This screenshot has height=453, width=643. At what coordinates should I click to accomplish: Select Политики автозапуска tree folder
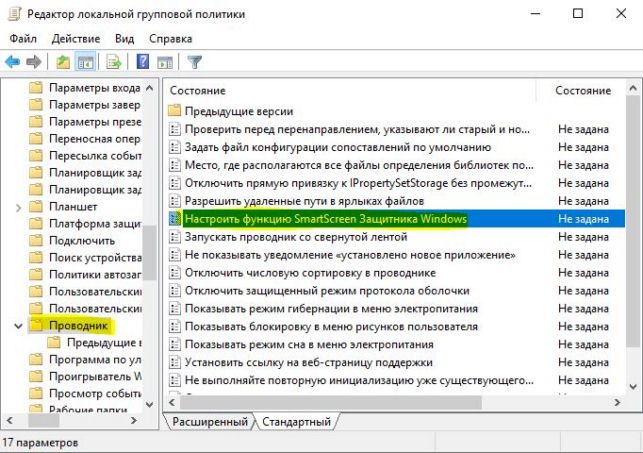point(95,274)
